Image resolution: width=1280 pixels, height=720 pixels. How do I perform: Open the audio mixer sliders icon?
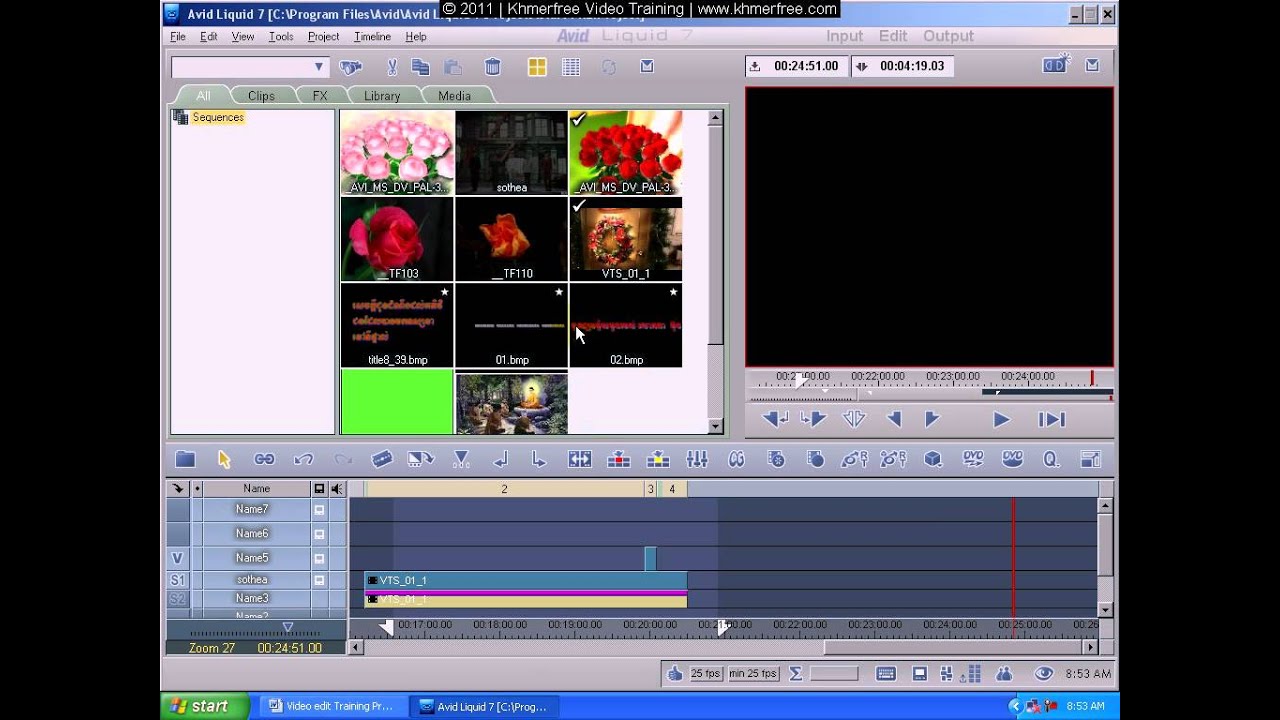(697, 459)
